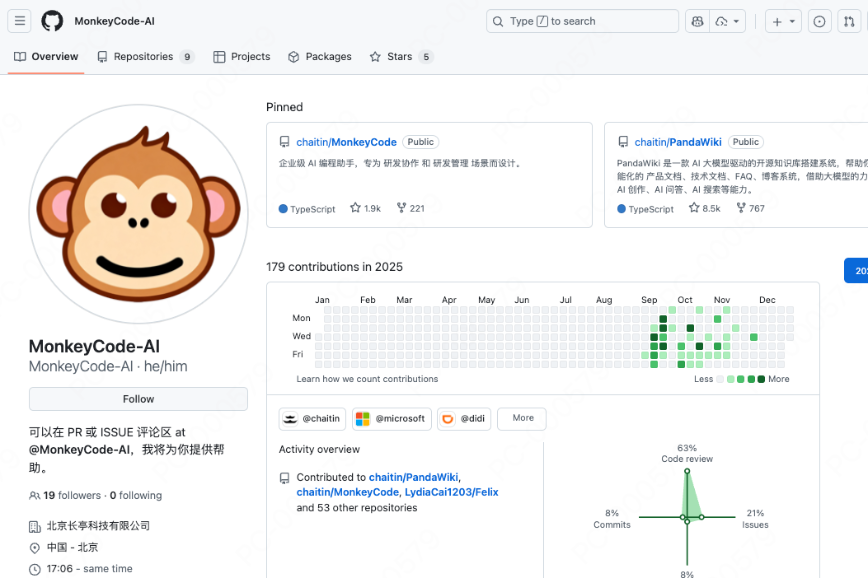The height and width of the screenshot is (578, 868).
Task: Click the TypeScript label on MonkeyCode card
Action: [313, 209]
